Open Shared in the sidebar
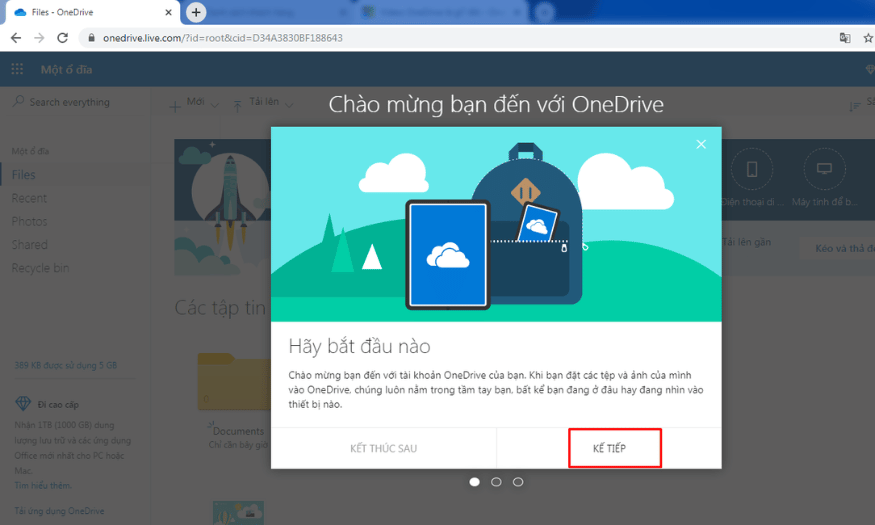The width and height of the screenshot is (875, 525). tap(29, 244)
